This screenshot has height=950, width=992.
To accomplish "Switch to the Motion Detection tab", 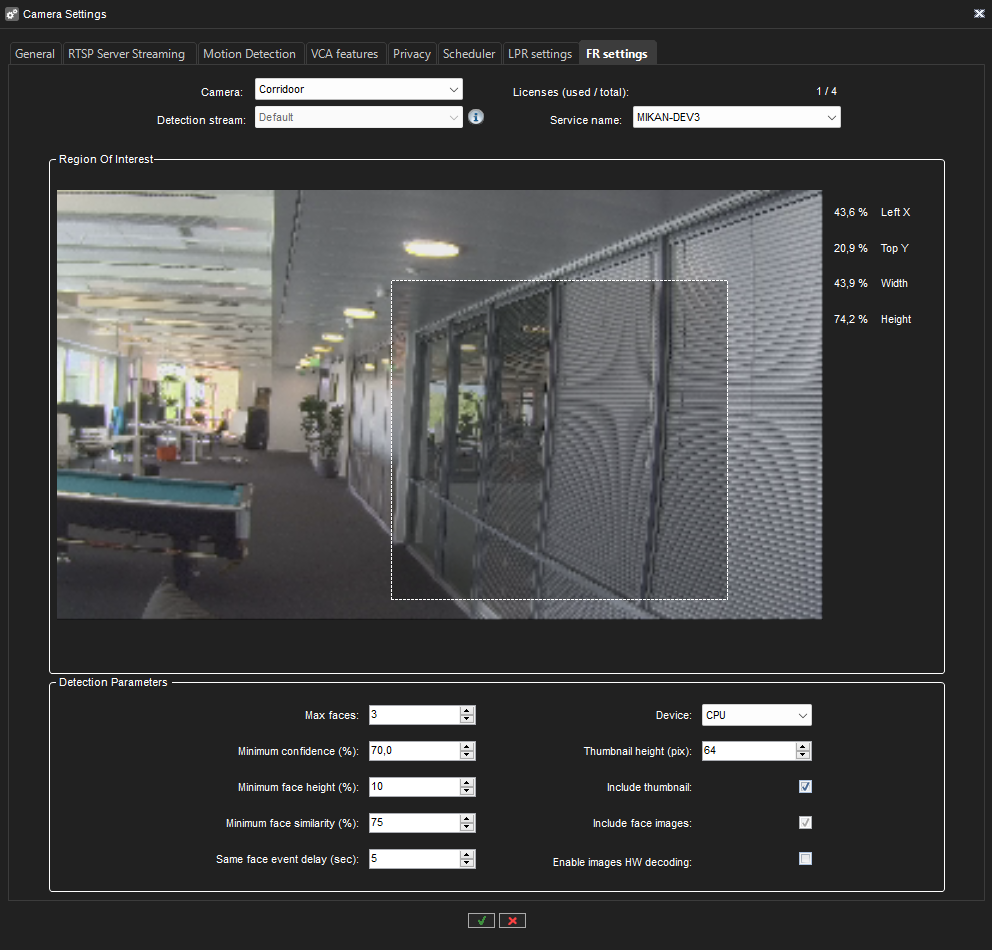I will (x=249, y=54).
